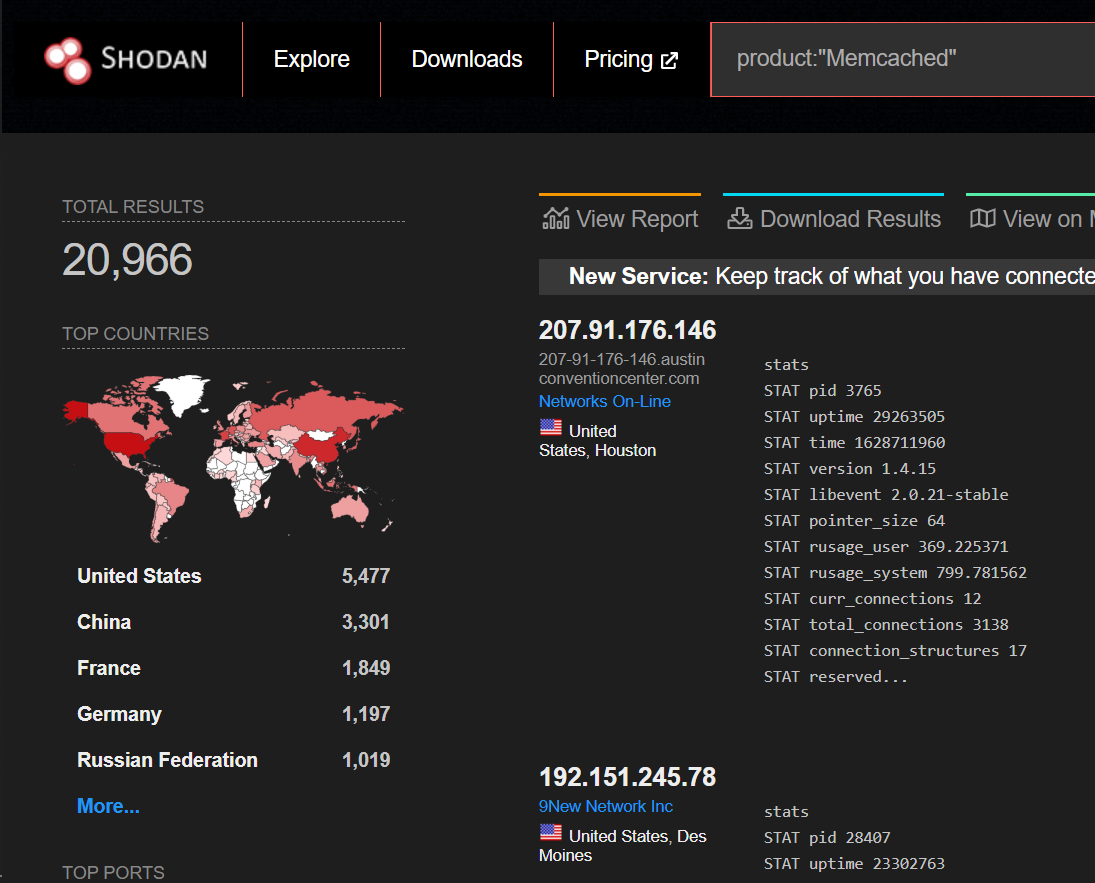This screenshot has width=1095, height=883.
Task: Filter results by France
Action: point(109,668)
